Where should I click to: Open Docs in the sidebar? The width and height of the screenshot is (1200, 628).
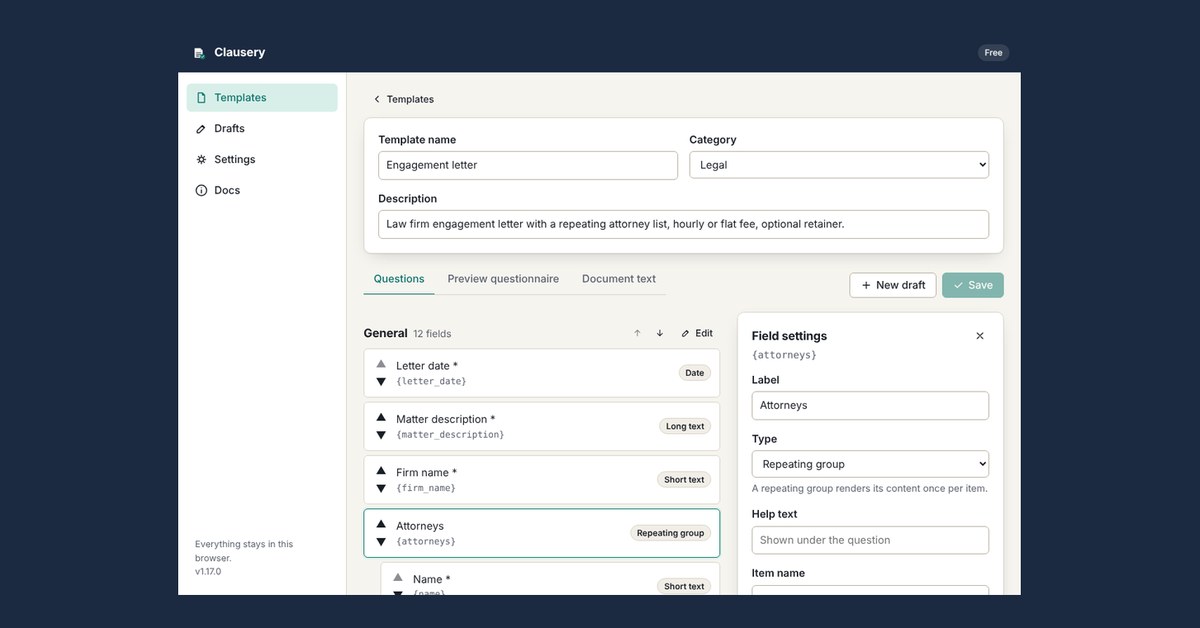(x=262, y=191)
